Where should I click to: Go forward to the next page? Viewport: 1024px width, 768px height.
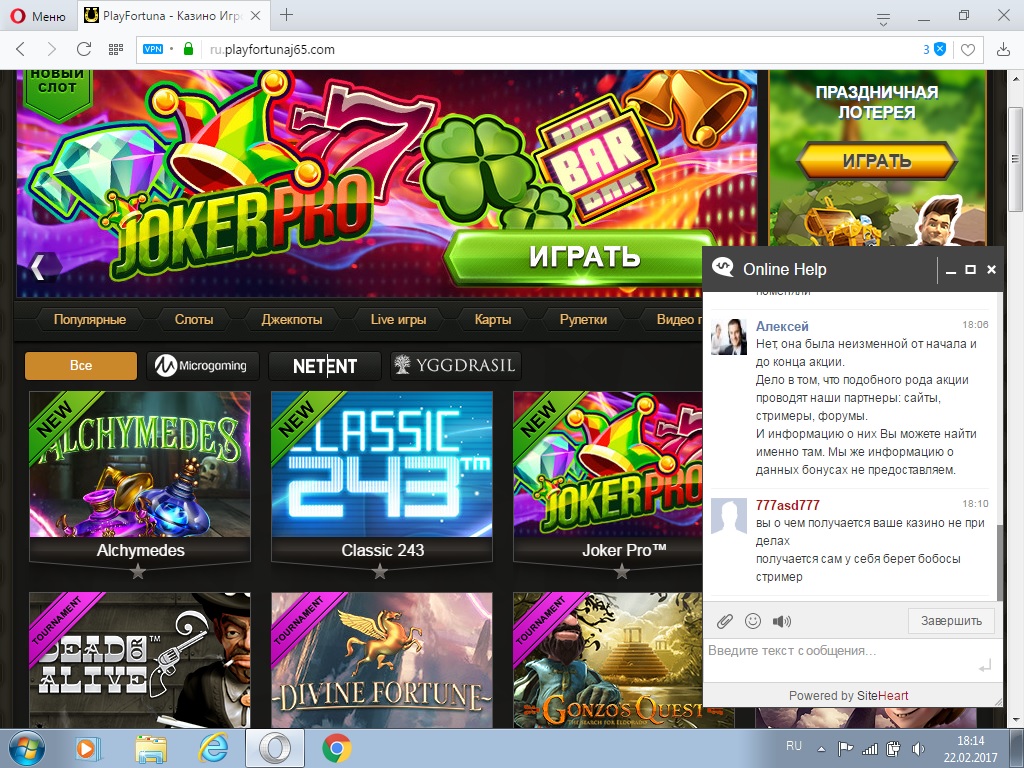point(52,49)
